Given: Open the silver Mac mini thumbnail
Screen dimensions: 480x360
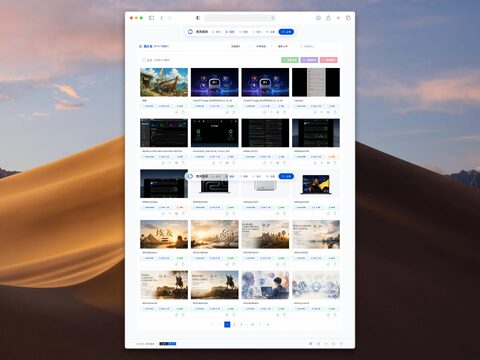Looking at the screenshot, I should tap(265, 187).
